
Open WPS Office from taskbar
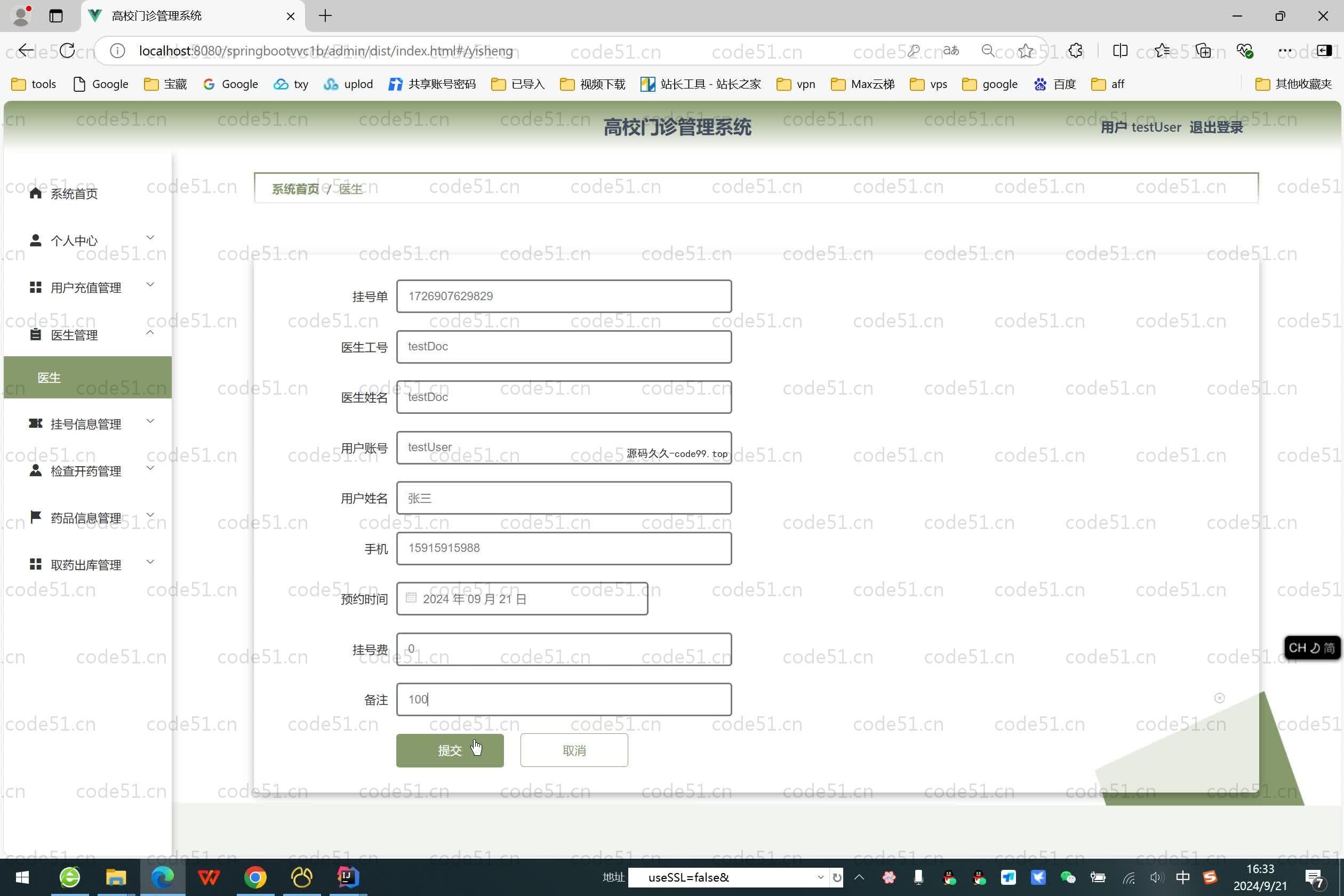click(x=209, y=877)
